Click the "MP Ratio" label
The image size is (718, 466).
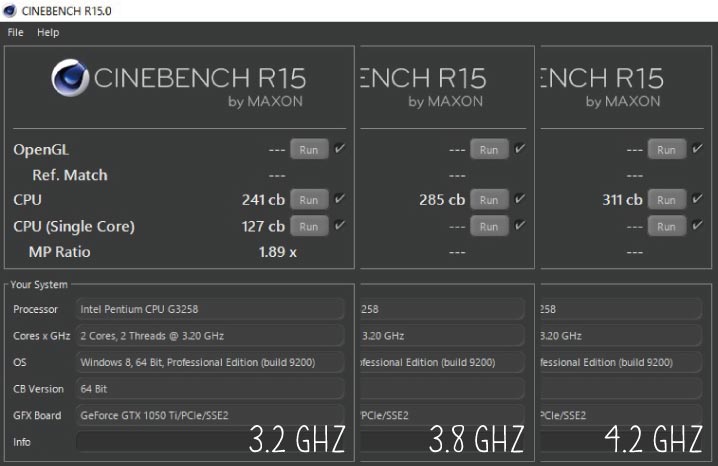coord(60,252)
